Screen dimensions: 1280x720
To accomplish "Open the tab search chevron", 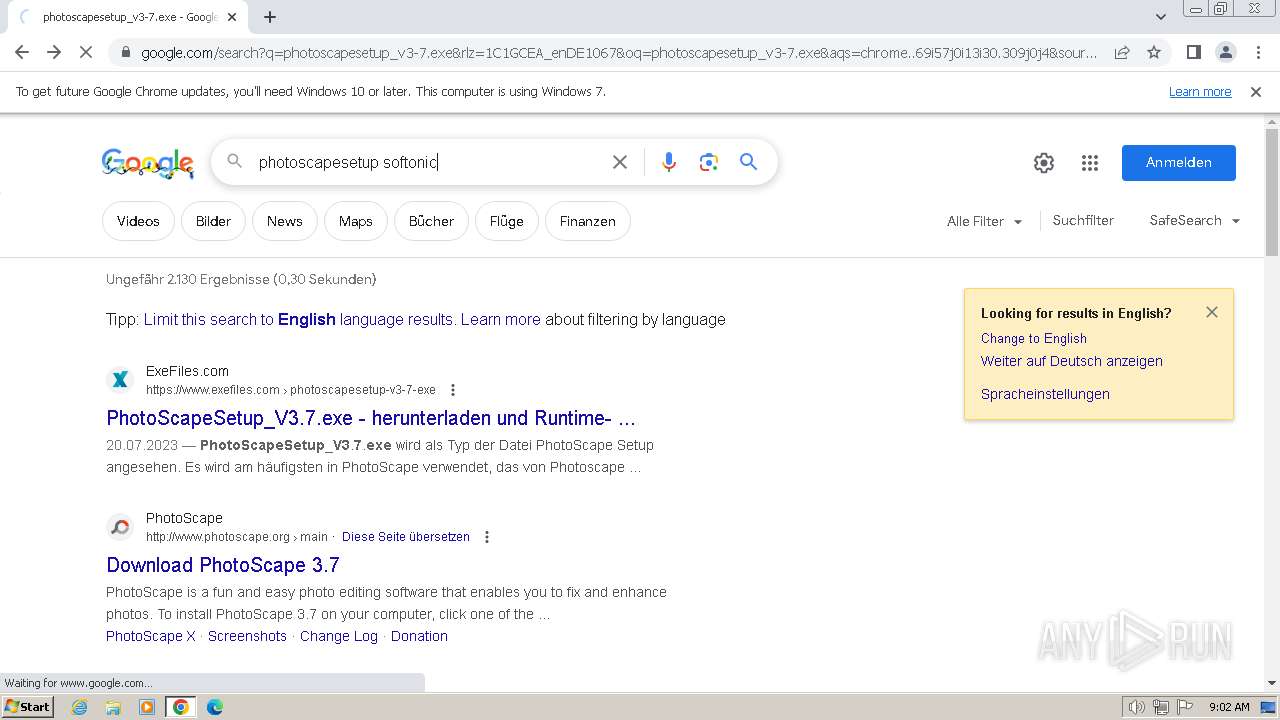I will (1161, 17).
